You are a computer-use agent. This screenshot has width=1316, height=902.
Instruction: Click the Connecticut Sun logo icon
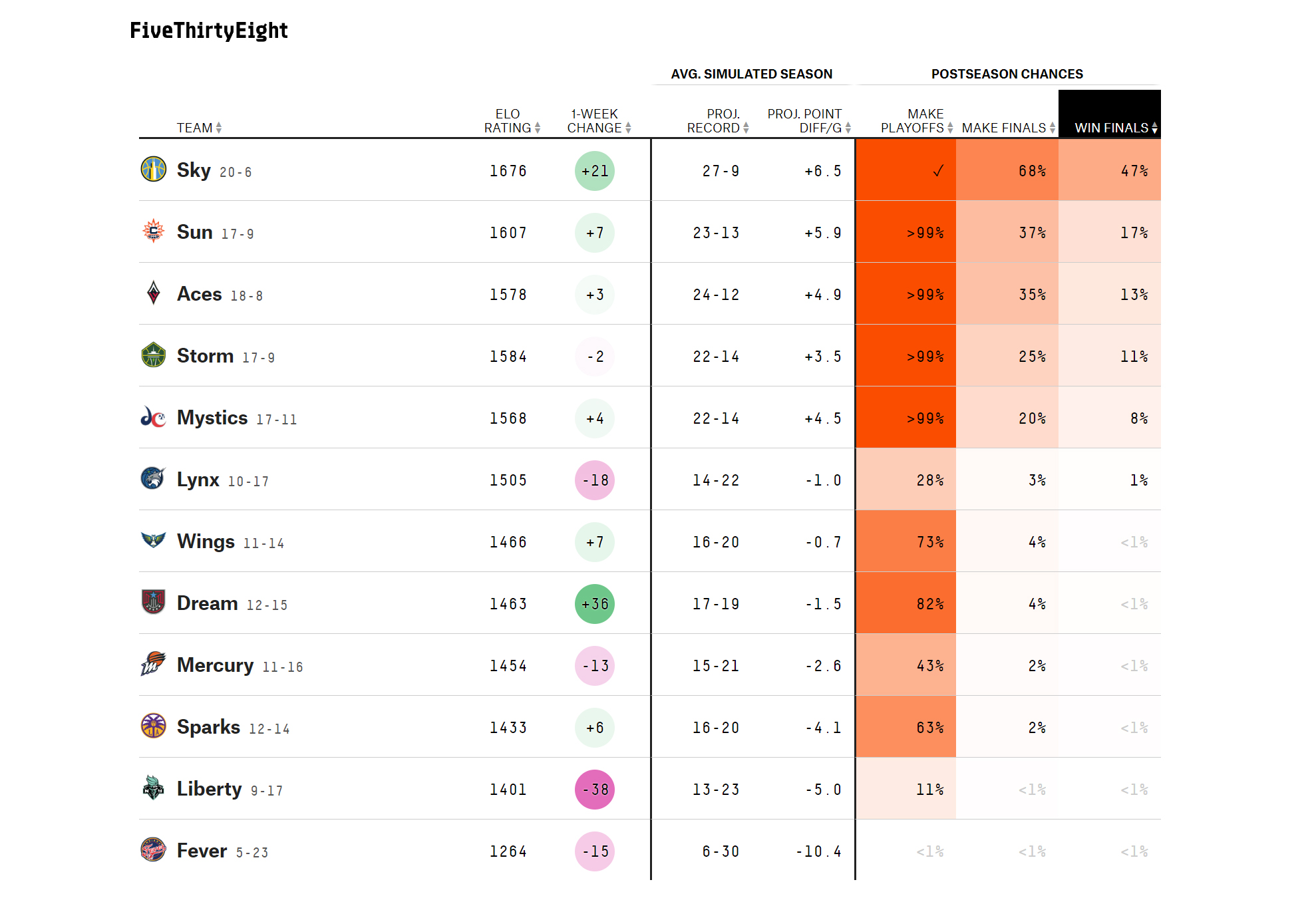point(154,231)
